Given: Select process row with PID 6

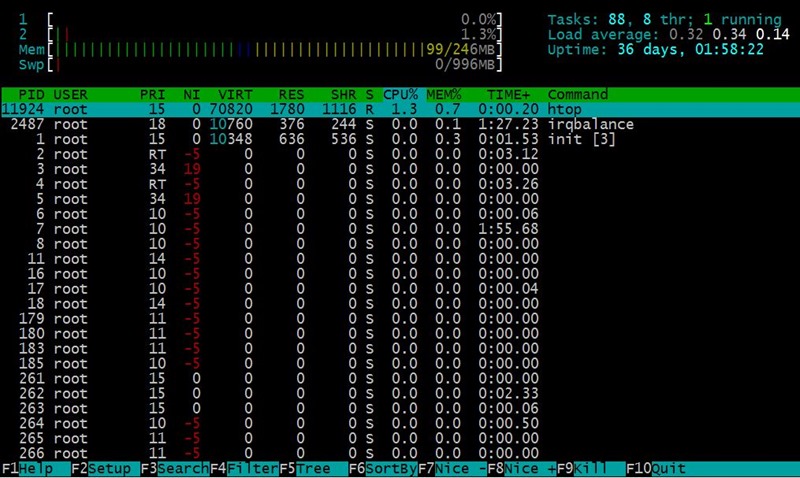Looking at the screenshot, I should click(x=400, y=214).
